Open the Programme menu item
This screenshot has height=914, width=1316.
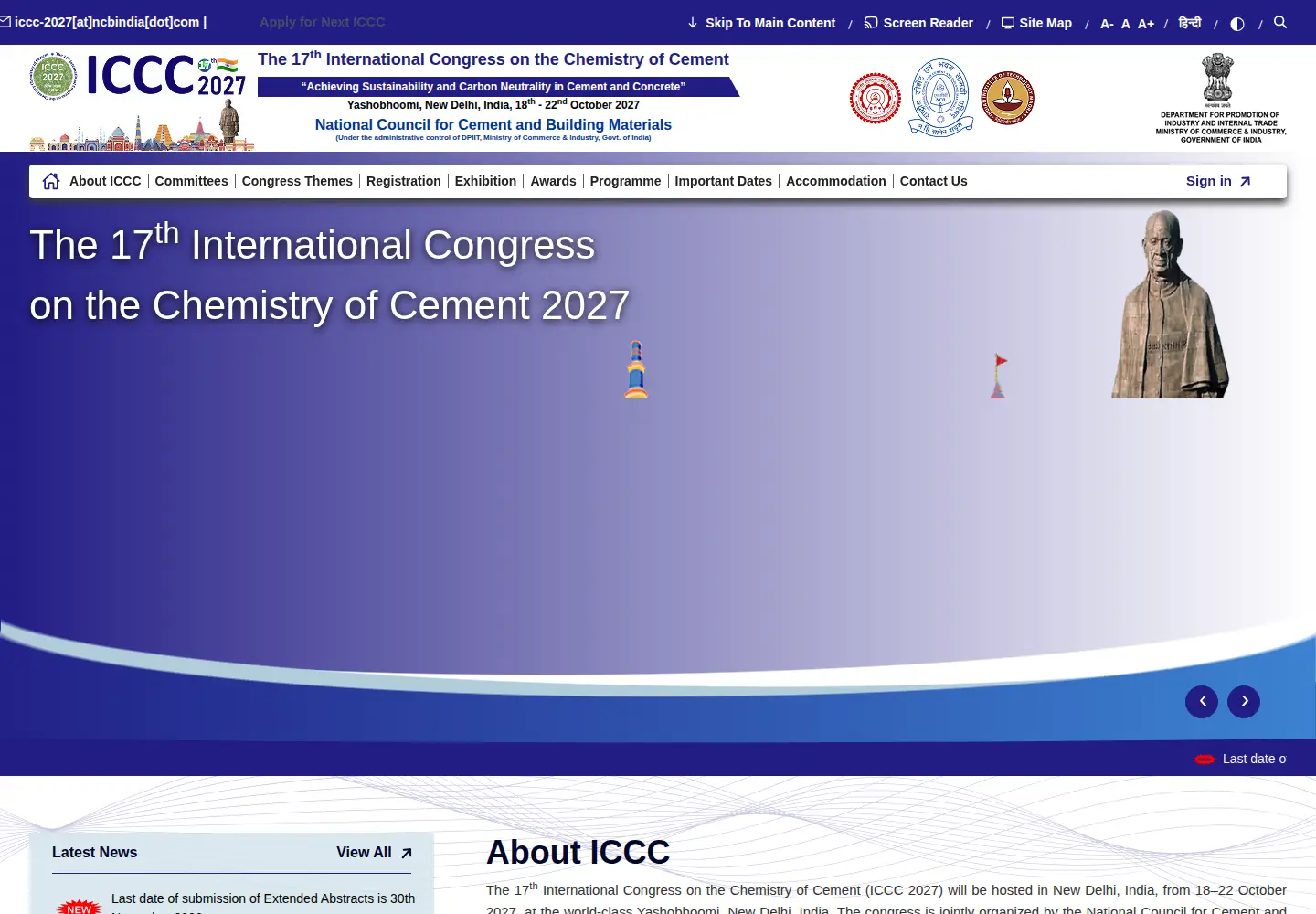click(625, 181)
